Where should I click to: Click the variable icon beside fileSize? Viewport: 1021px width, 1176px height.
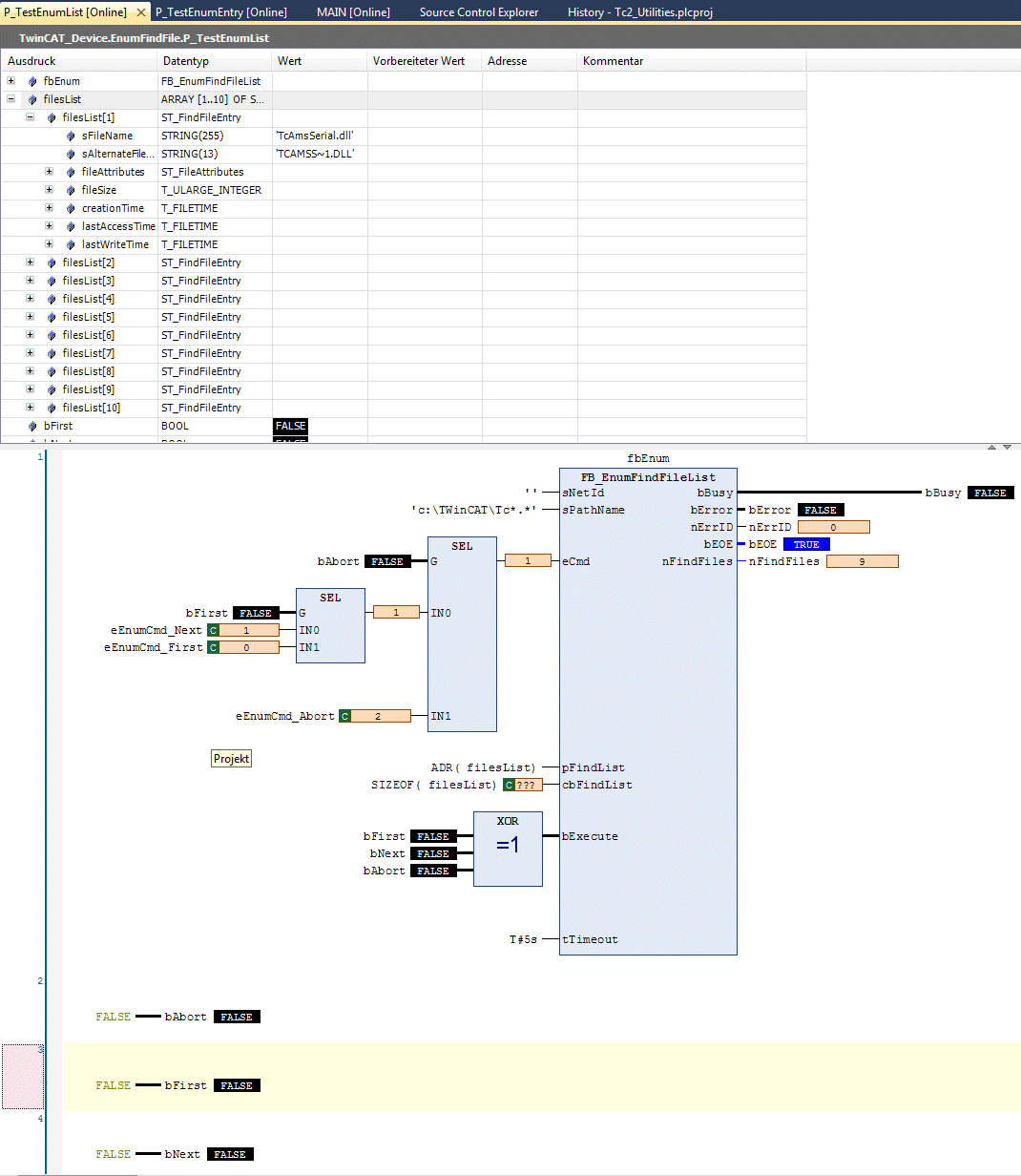click(71, 190)
